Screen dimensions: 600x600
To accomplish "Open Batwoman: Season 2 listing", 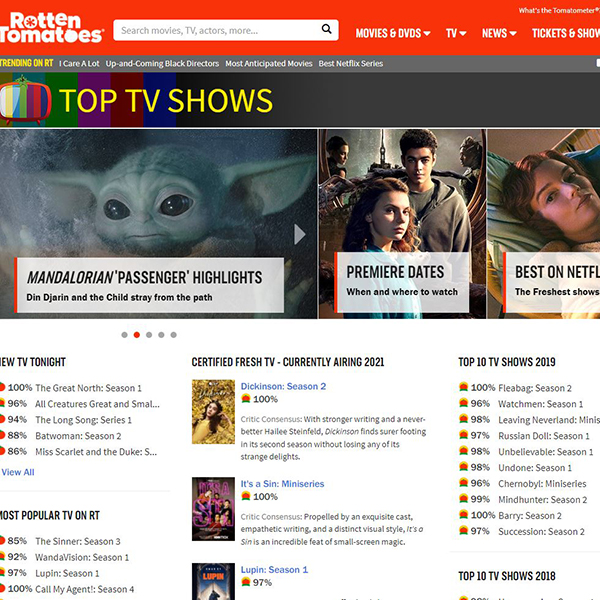I will pos(78,436).
